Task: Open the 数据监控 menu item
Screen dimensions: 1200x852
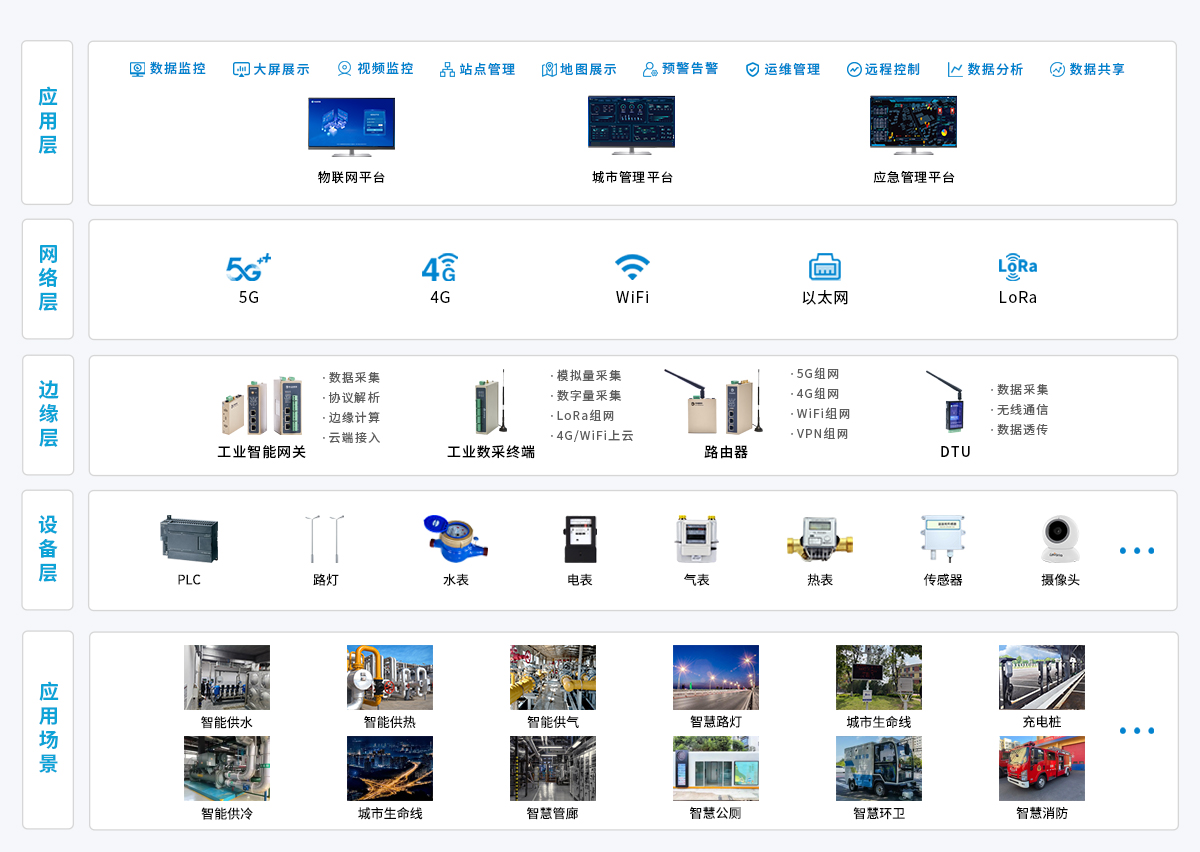Action: (x=168, y=69)
